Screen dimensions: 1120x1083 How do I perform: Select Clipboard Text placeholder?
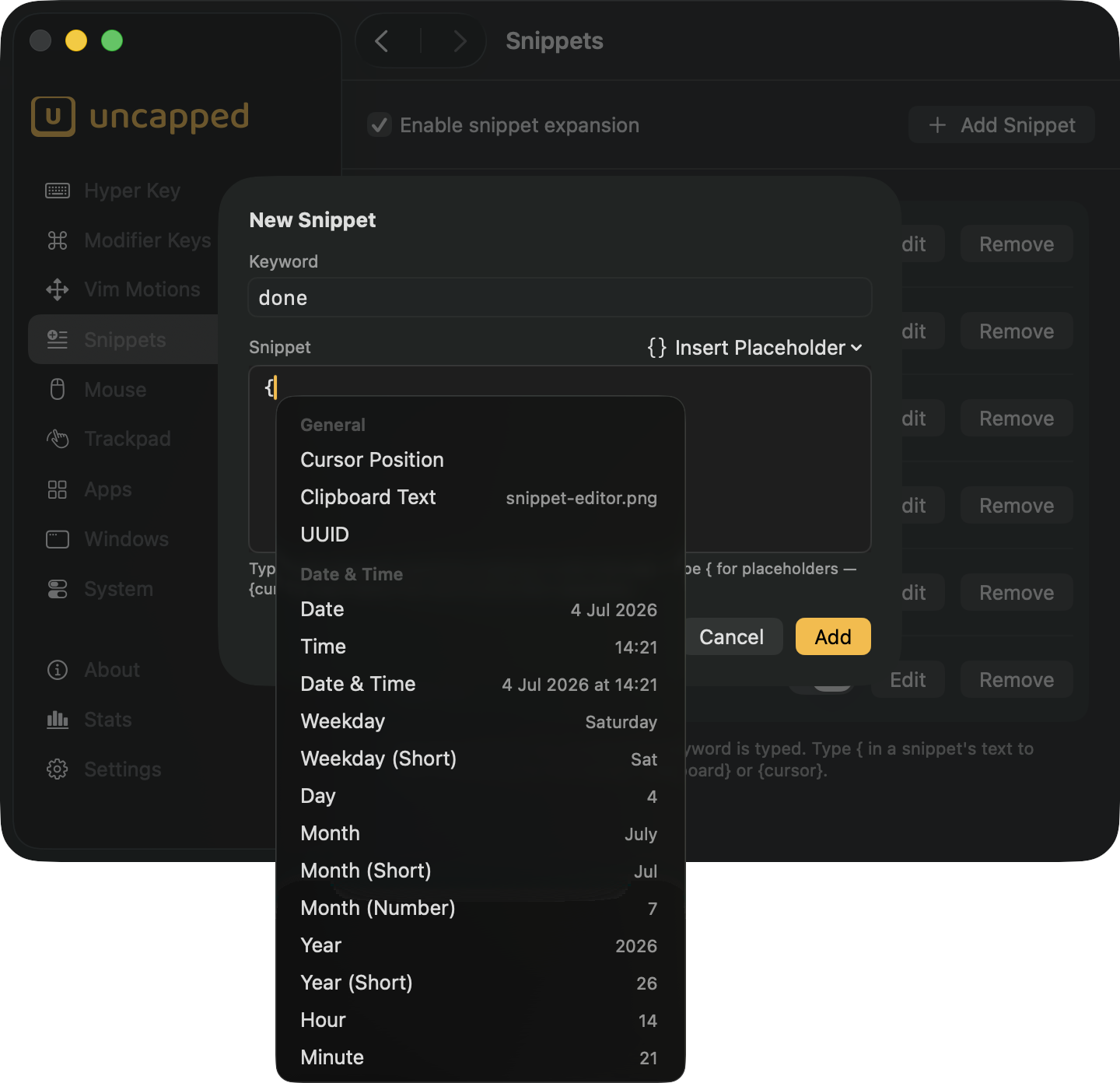pyautogui.click(x=480, y=497)
